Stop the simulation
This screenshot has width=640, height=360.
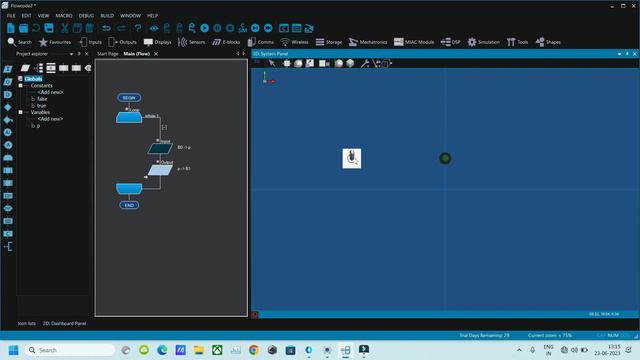[230, 28]
